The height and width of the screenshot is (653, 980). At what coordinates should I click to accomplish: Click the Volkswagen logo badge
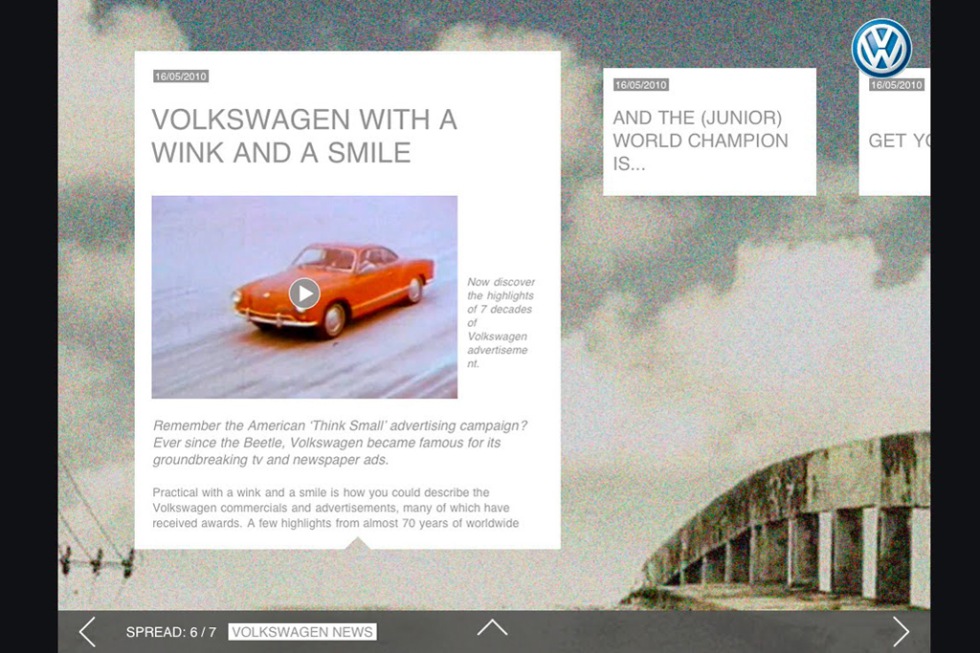[x=881, y=48]
